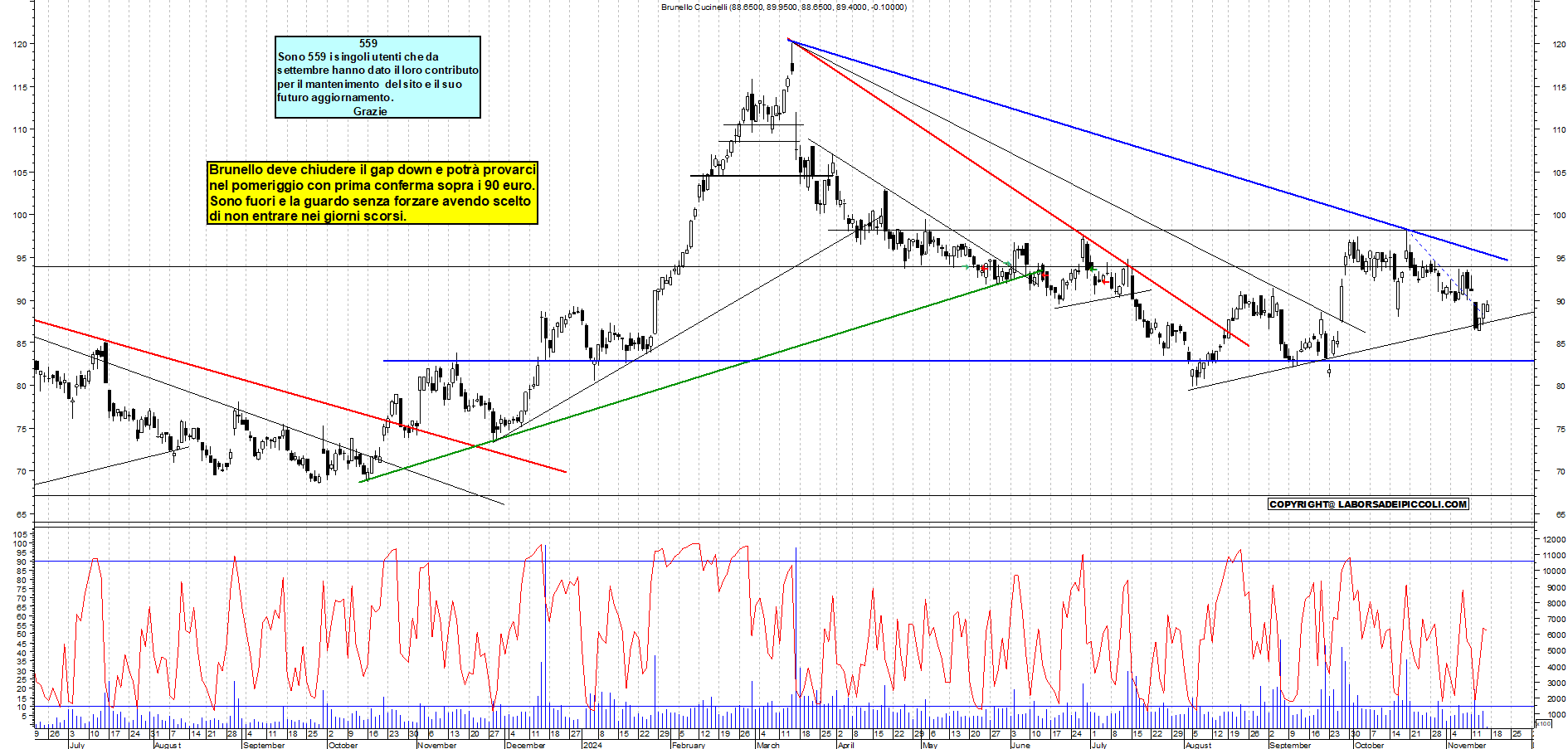Click the '85' label on the left price axis
This screenshot has width=1568, height=749.
(22, 343)
